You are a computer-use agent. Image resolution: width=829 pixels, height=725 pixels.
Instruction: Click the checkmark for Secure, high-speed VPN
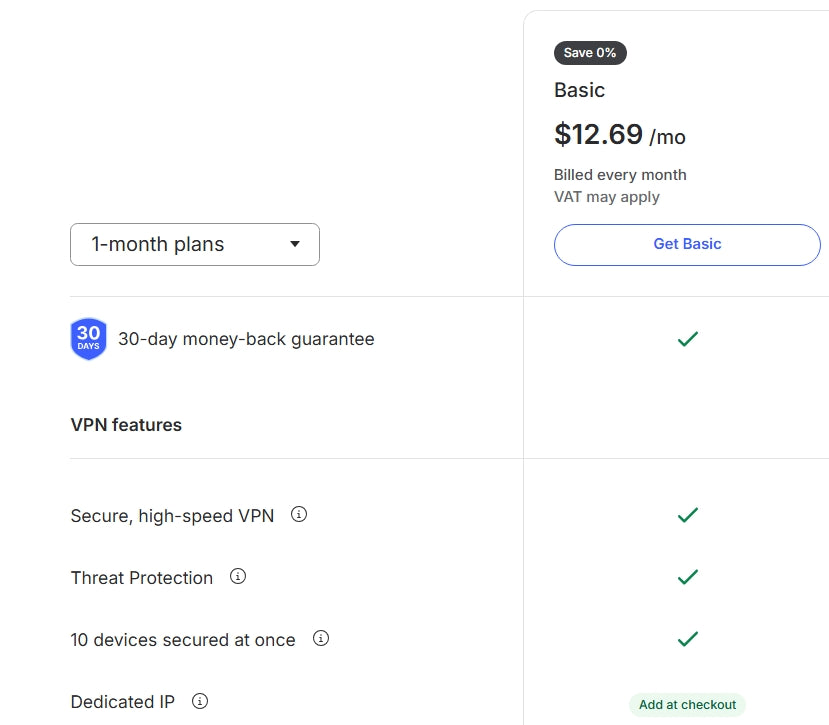point(687,515)
